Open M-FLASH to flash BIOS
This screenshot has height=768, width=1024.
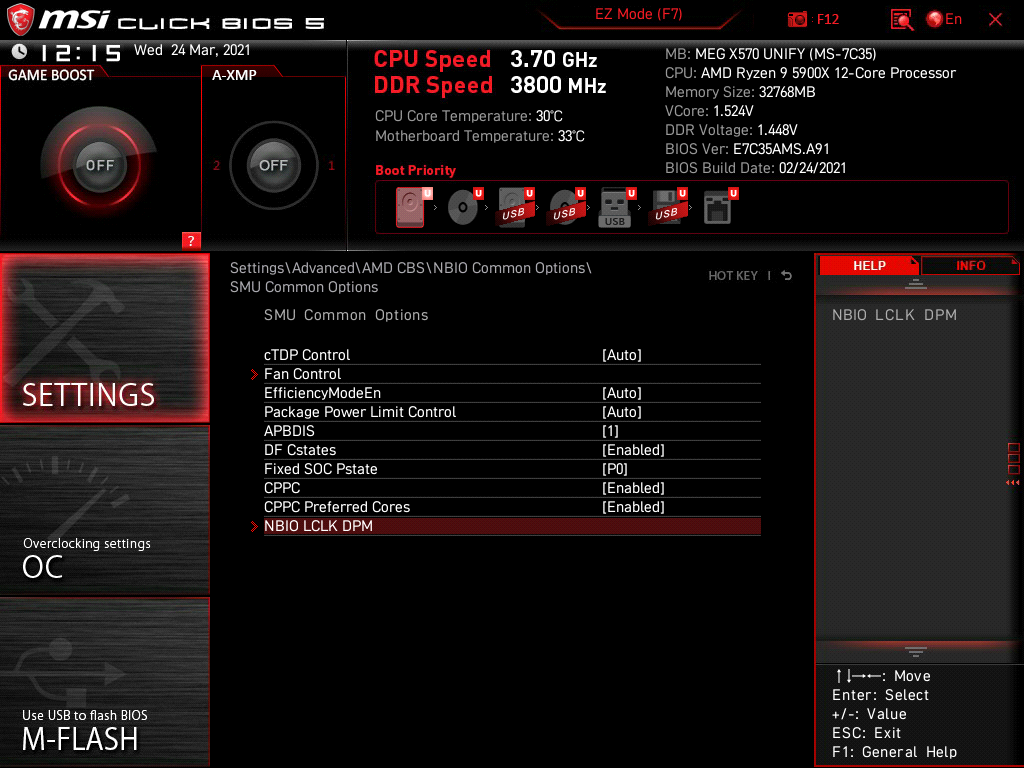[104, 682]
